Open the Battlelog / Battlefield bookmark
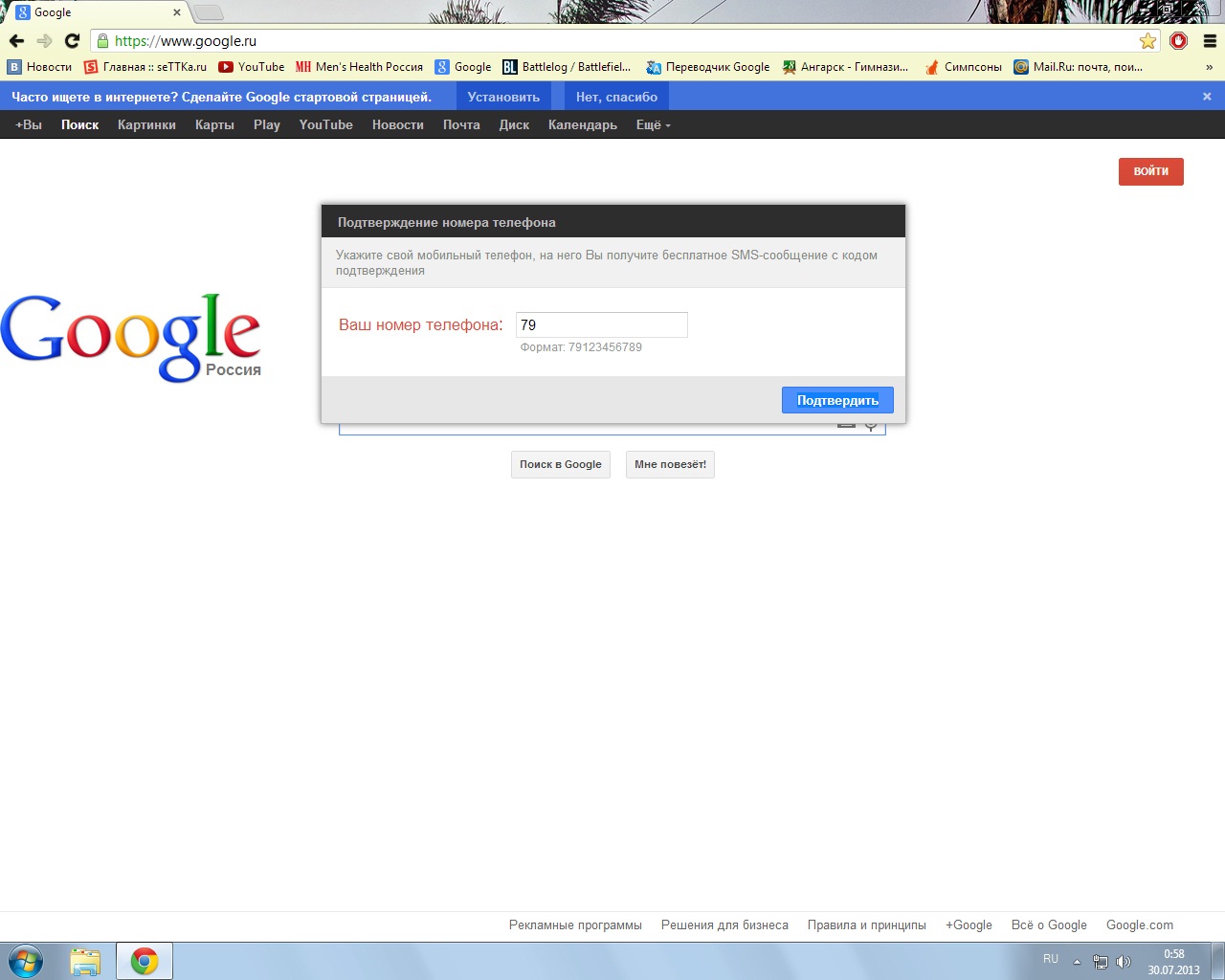 coord(568,67)
